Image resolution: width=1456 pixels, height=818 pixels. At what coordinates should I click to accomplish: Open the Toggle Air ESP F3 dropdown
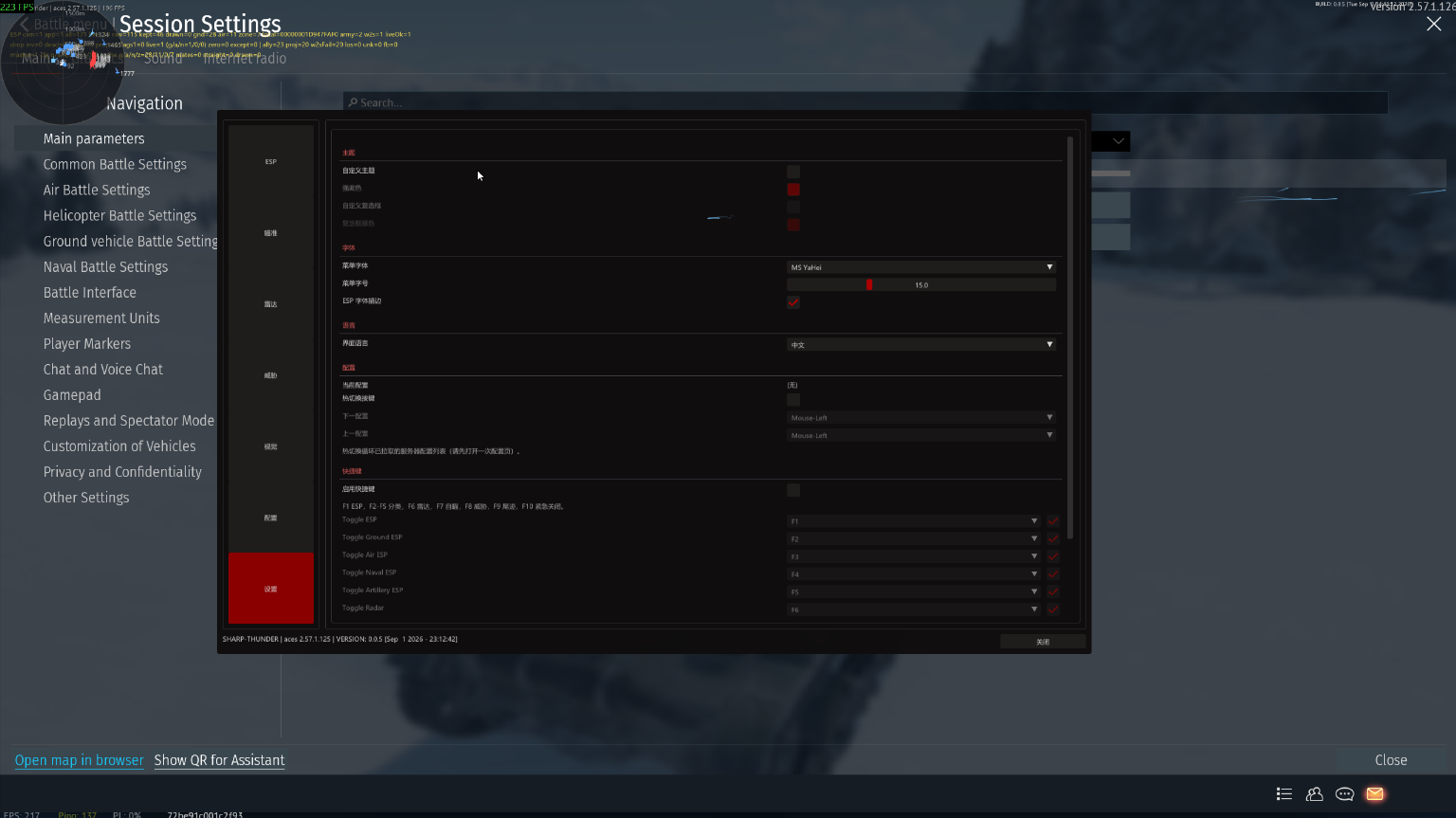tap(913, 556)
